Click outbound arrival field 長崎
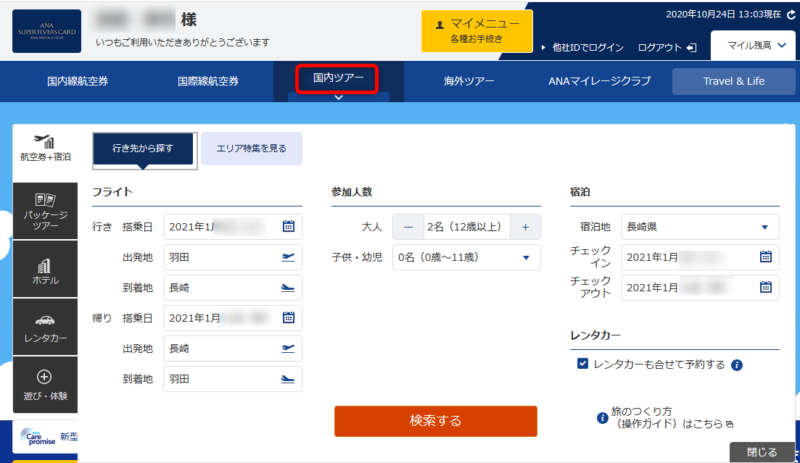Viewport: 800px width, 463px height. [233, 287]
